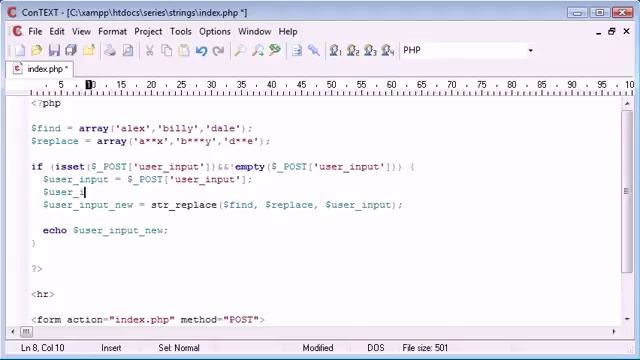Click the Copy icon
Viewport: 640px width, 360px height.
[167, 50]
